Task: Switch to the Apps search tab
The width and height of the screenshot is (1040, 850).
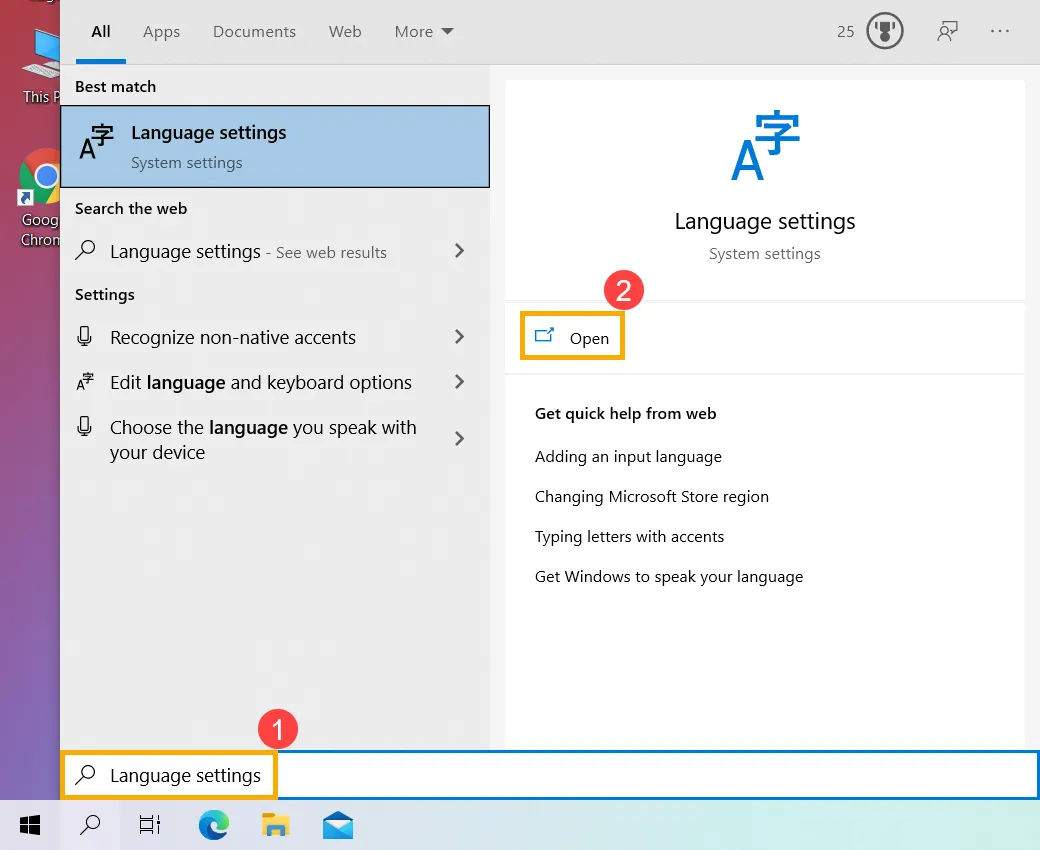Action: [x=161, y=31]
